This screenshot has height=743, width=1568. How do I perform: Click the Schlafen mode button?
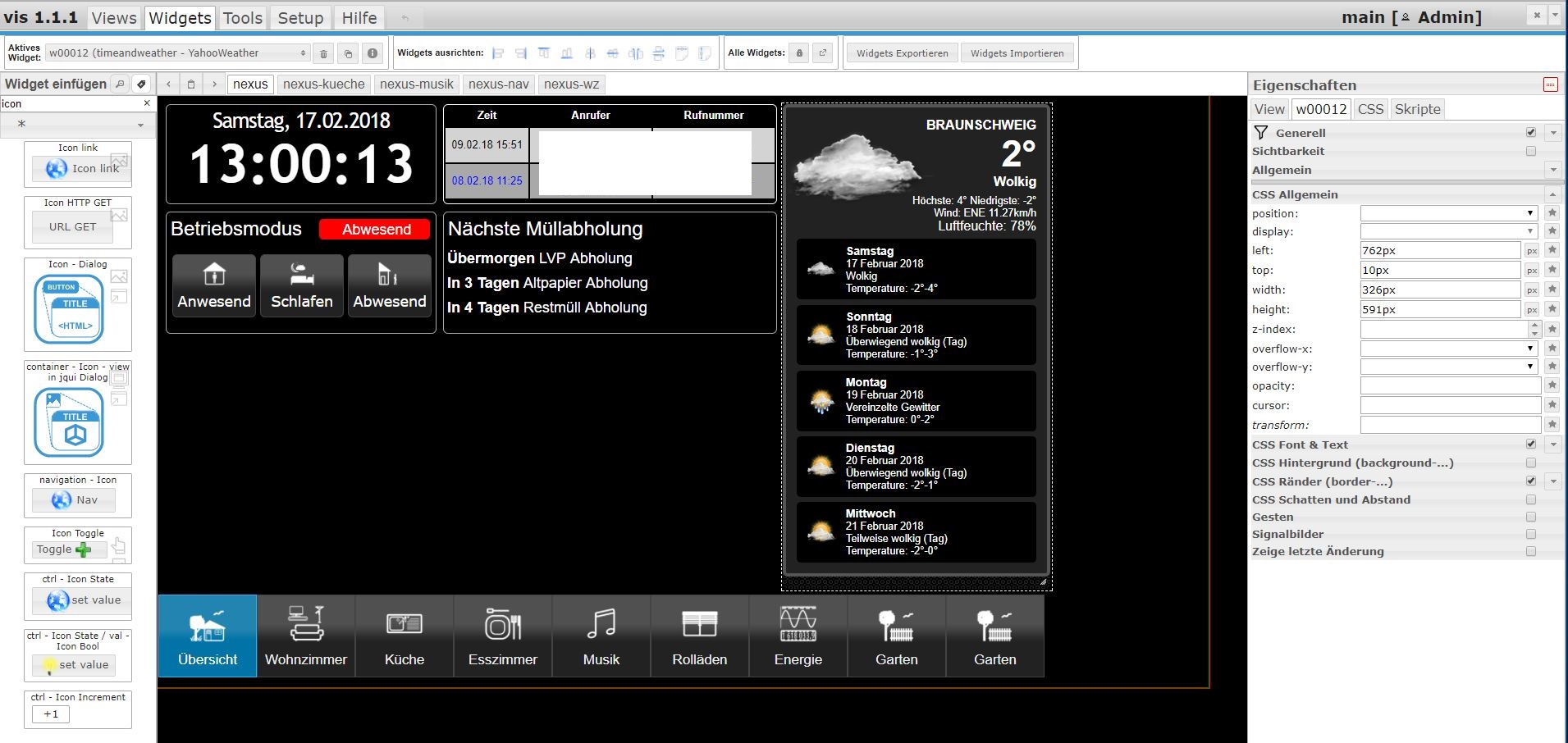click(x=302, y=285)
